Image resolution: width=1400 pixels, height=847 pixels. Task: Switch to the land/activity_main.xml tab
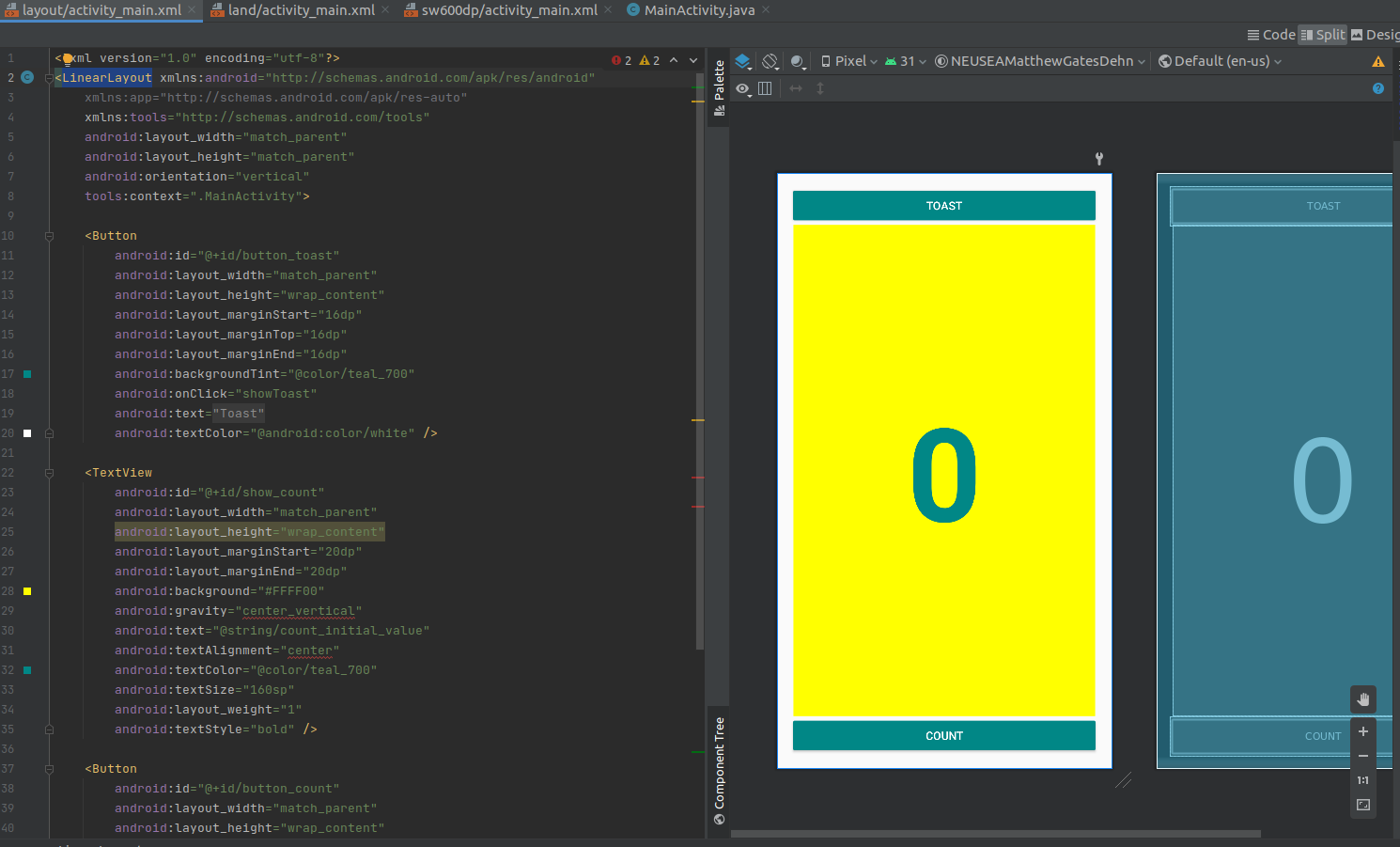[301, 10]
